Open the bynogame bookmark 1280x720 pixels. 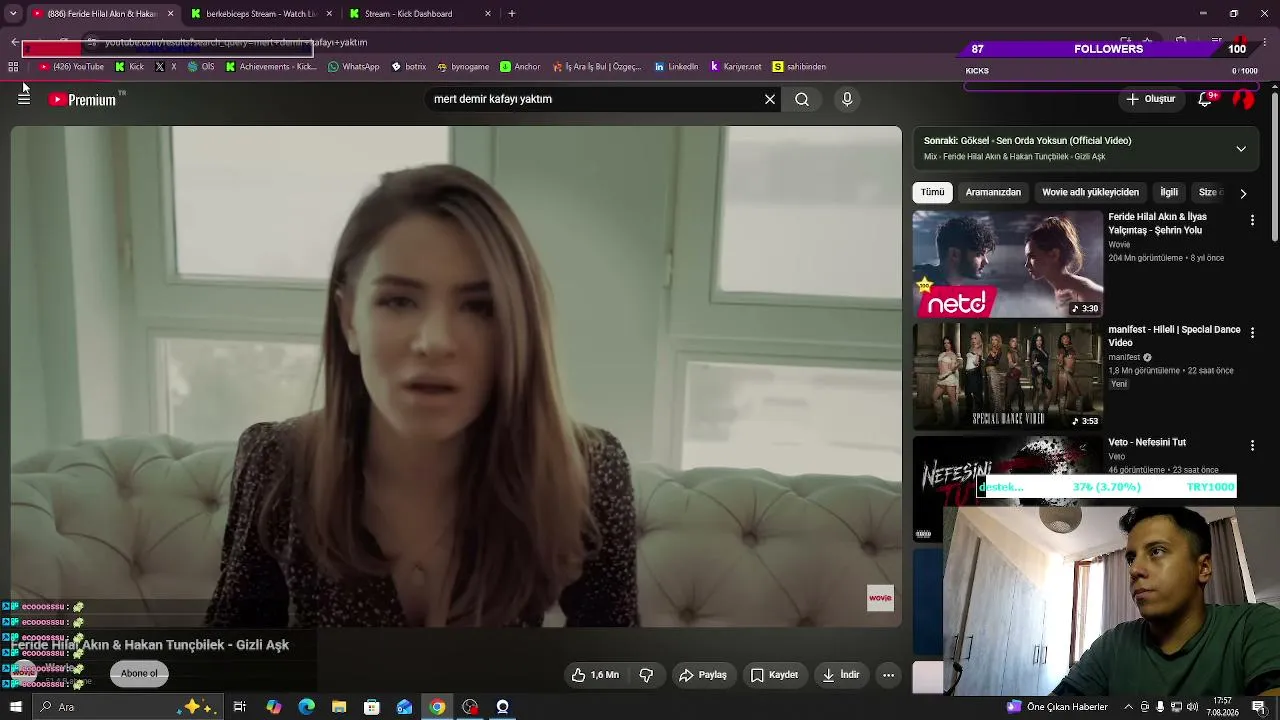pos(463,67)
